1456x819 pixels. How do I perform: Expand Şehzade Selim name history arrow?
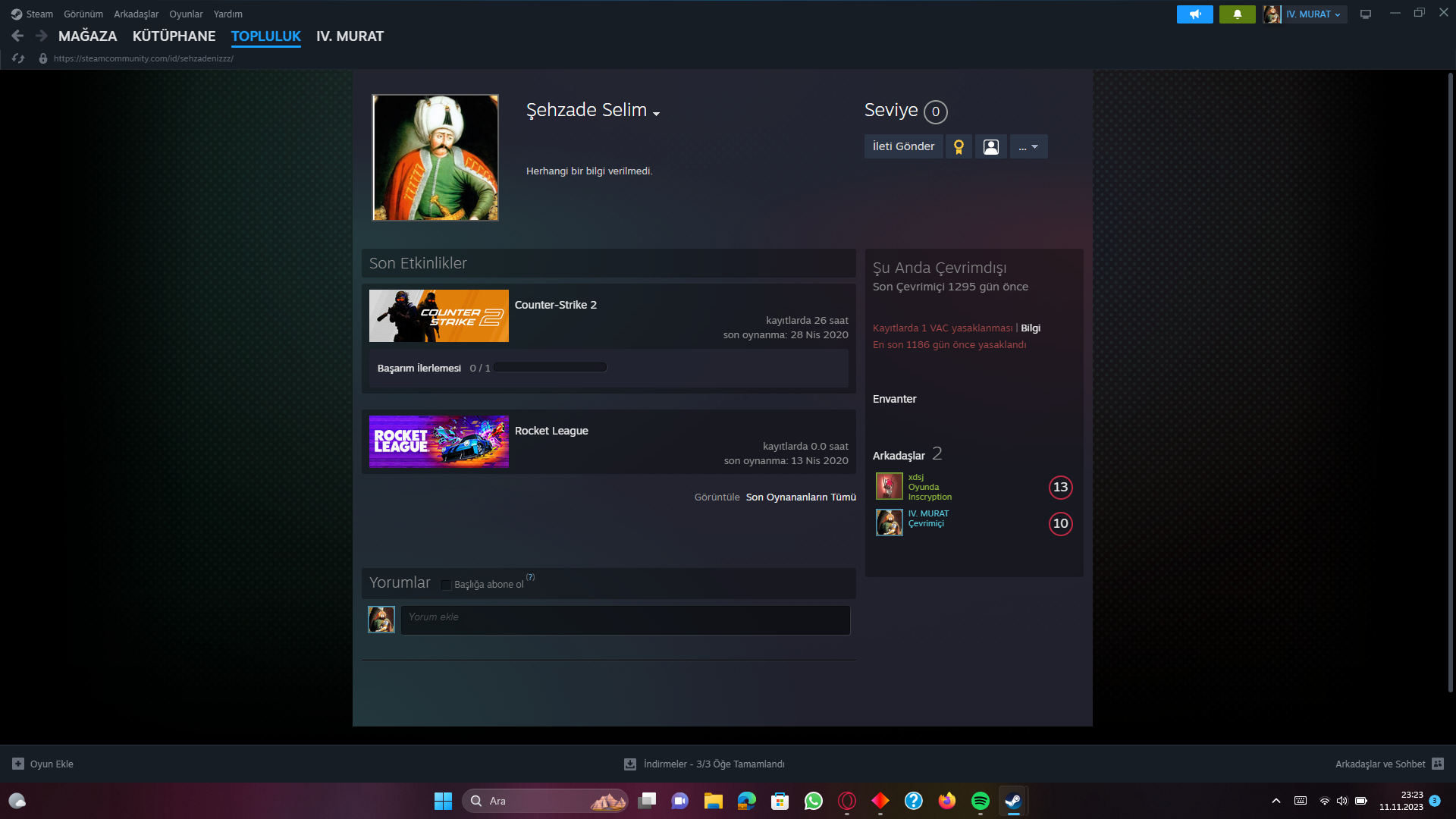pos(656,114)
